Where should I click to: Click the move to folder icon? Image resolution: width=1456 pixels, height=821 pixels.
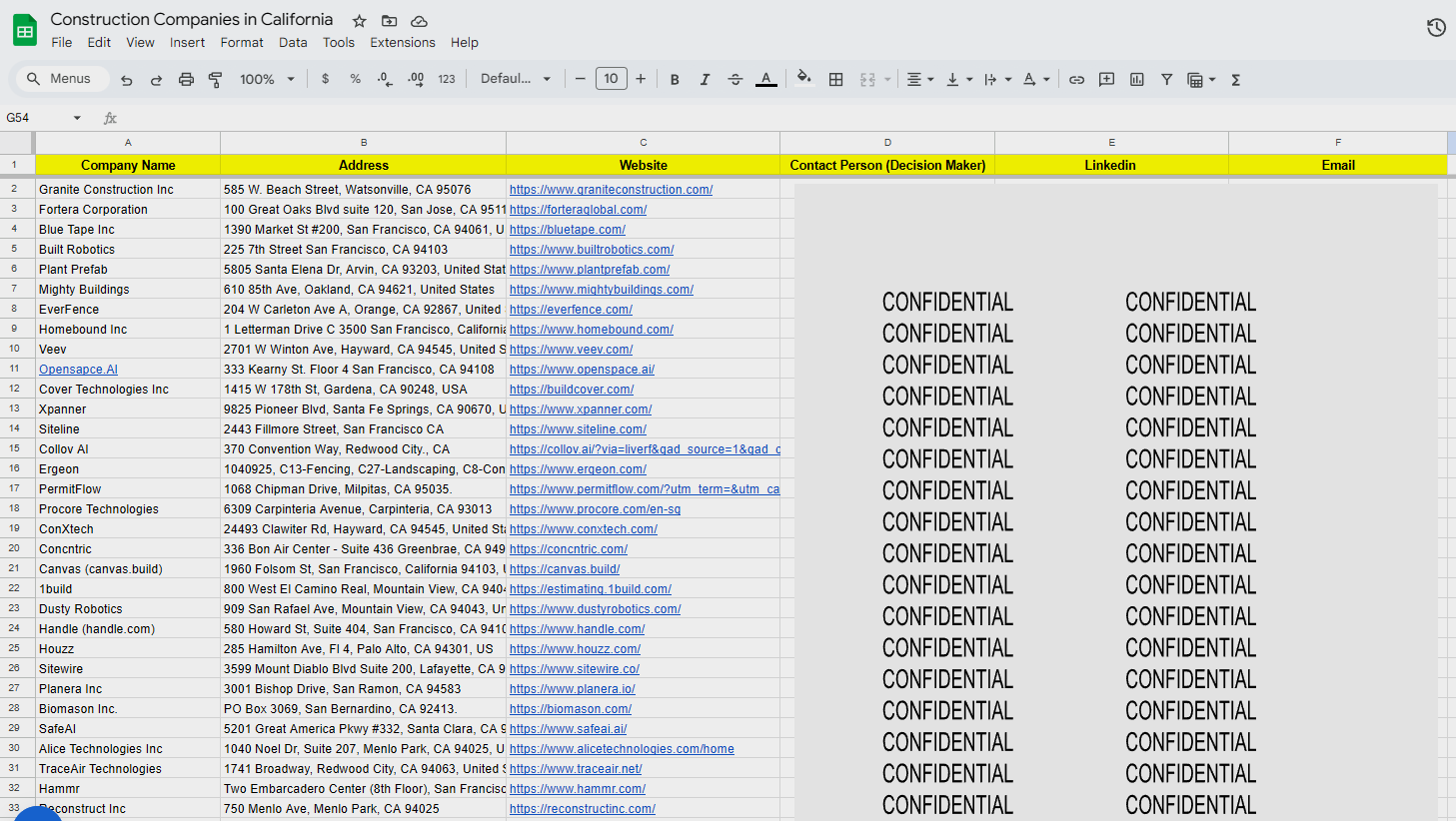[x=390, y=21]
